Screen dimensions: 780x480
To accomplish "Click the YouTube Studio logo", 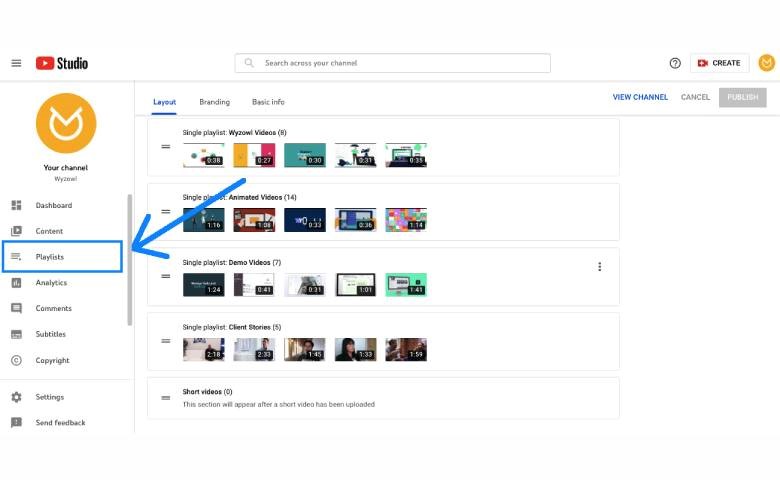I will (62, 63).
